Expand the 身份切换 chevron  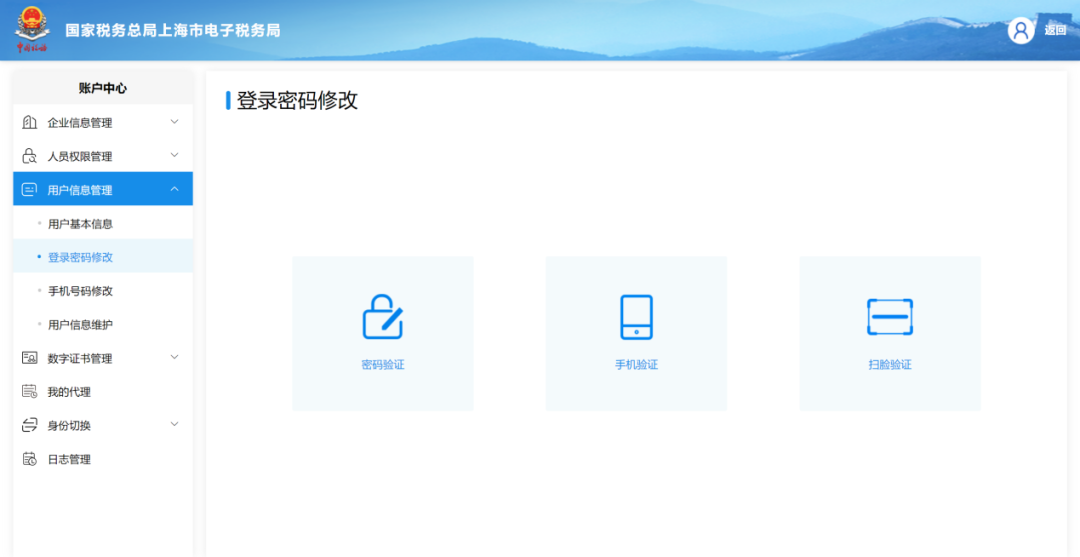point(174,424)
